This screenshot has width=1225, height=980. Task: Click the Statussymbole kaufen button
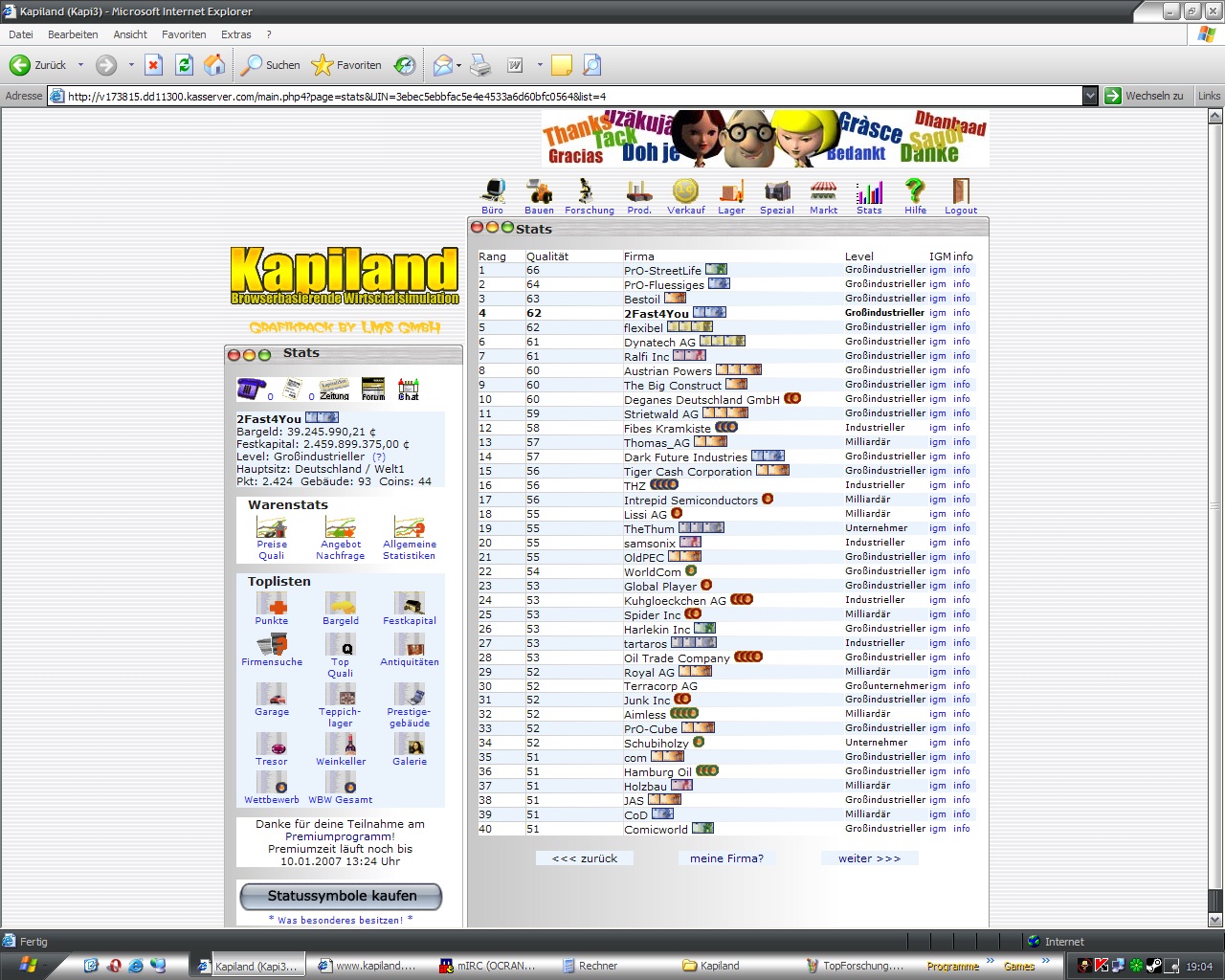click(x=341, y=897)
